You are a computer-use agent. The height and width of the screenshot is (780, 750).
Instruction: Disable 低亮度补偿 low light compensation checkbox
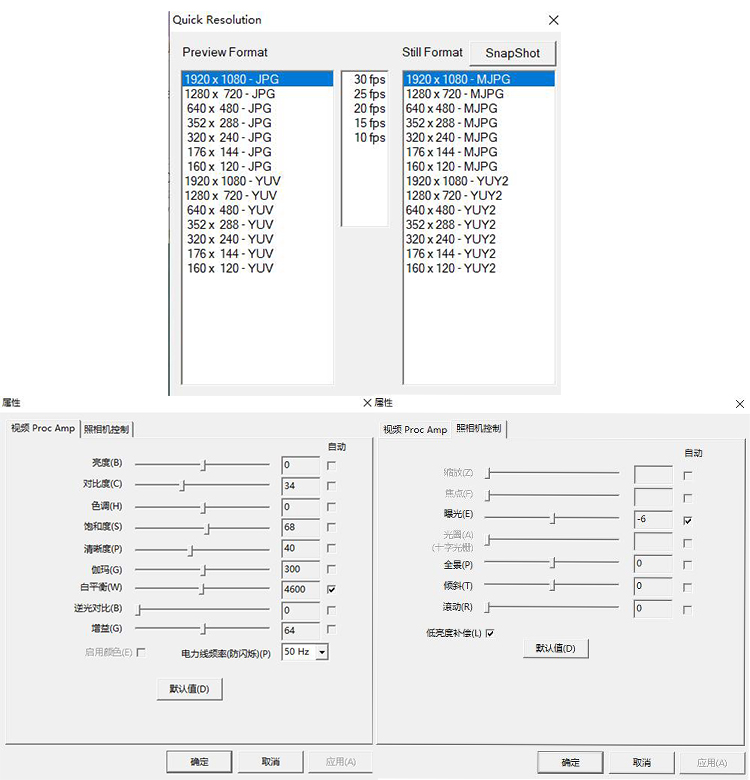coord(490,633)
